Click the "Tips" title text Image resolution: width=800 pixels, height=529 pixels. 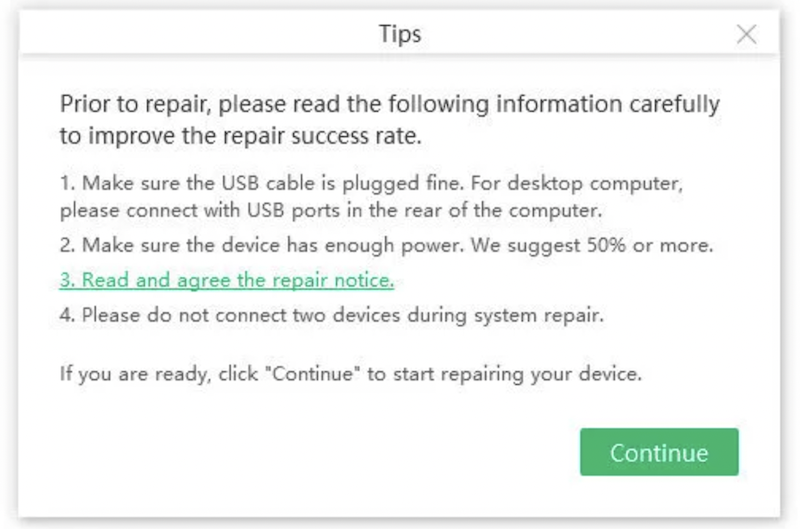[400, 34]
